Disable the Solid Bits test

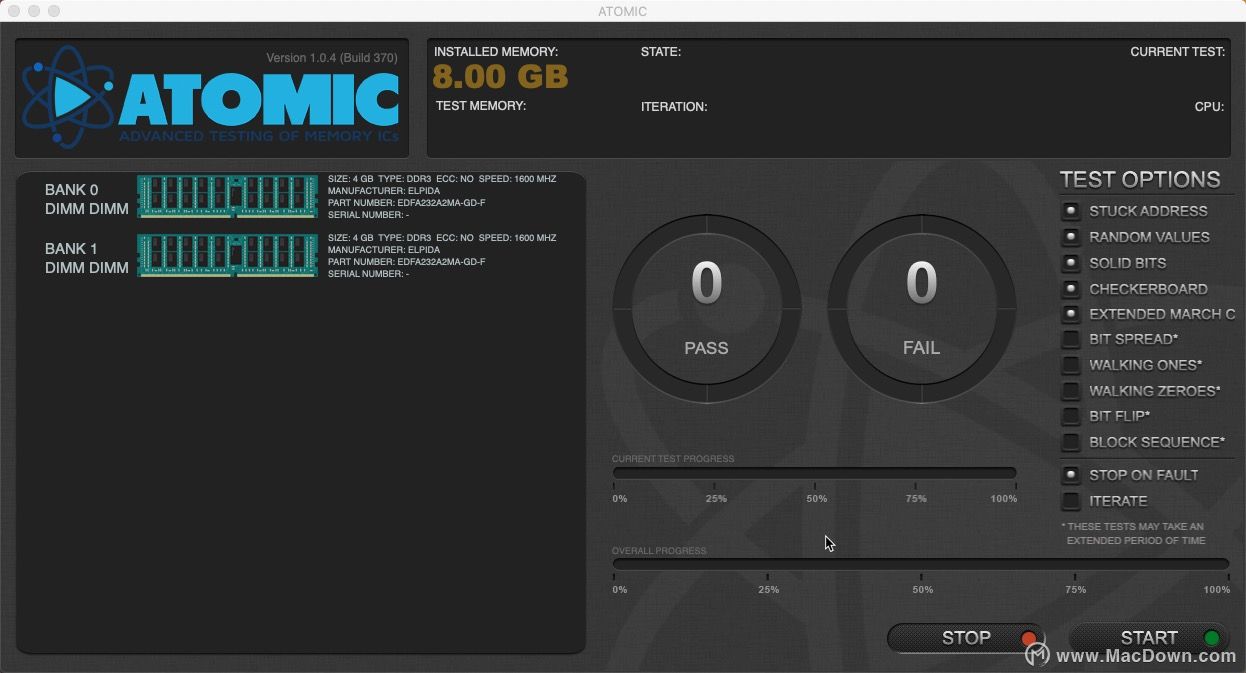tap(1071, 263)
